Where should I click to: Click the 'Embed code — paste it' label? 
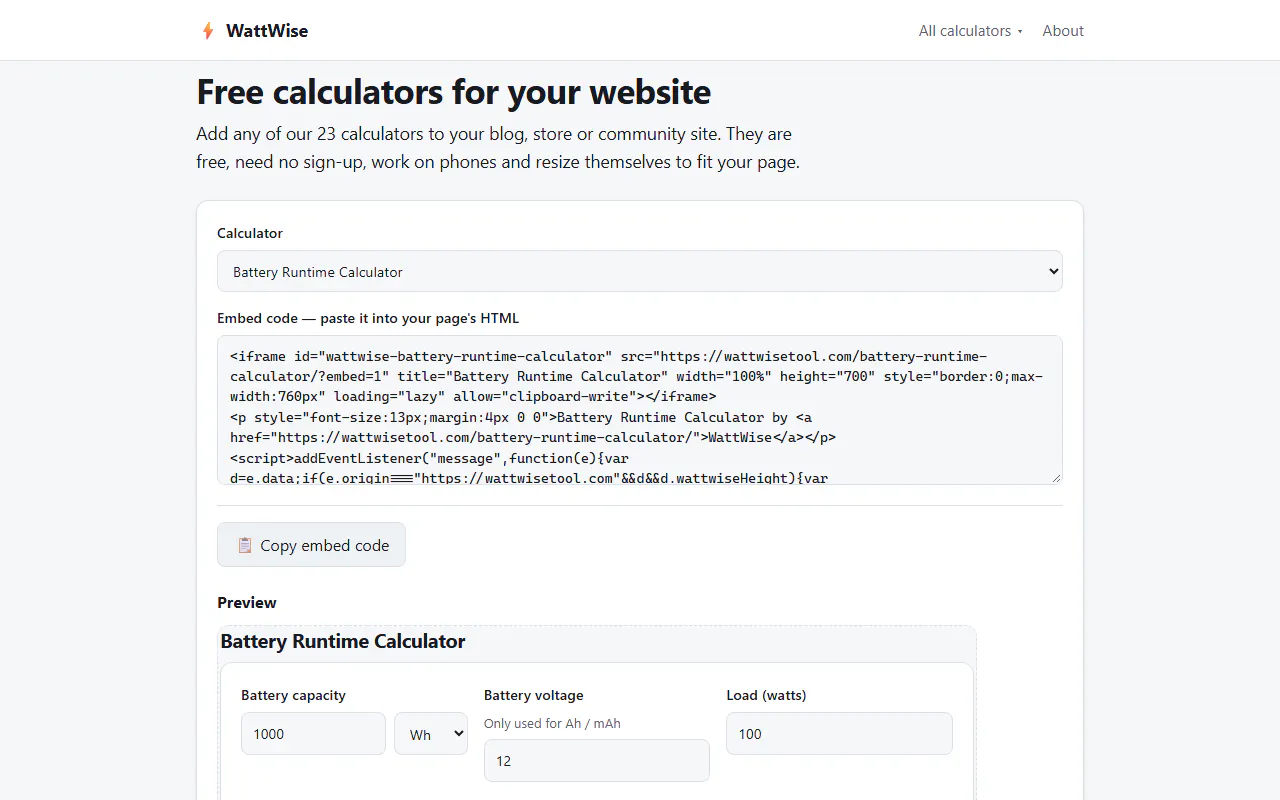[368, 318]
